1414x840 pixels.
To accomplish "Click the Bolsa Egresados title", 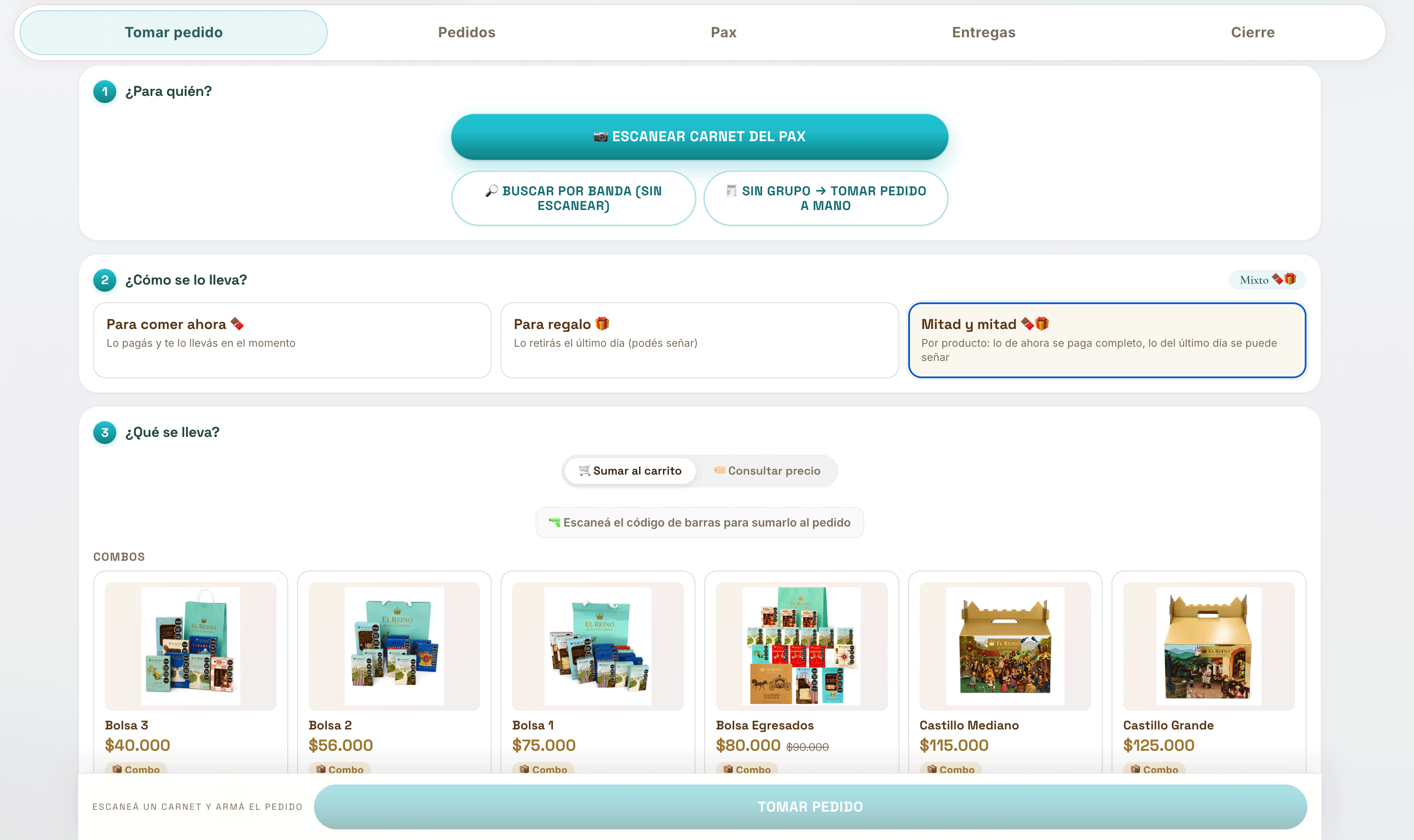I will point(765,725).
